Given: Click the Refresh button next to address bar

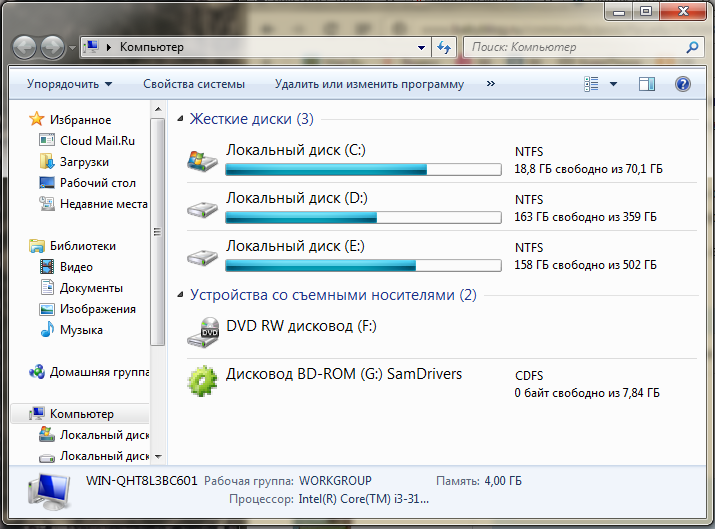Looking at the screenshot, I should pos(444,47).
